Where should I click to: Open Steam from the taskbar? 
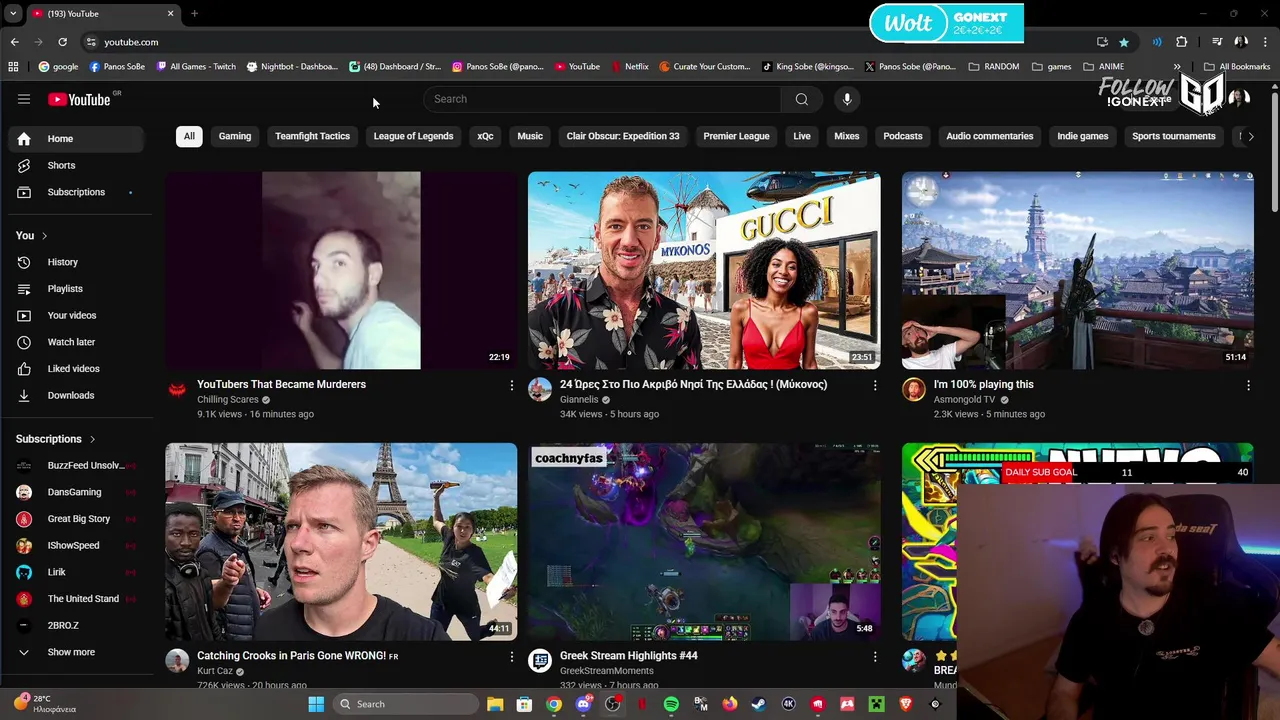tap(759, 704)
